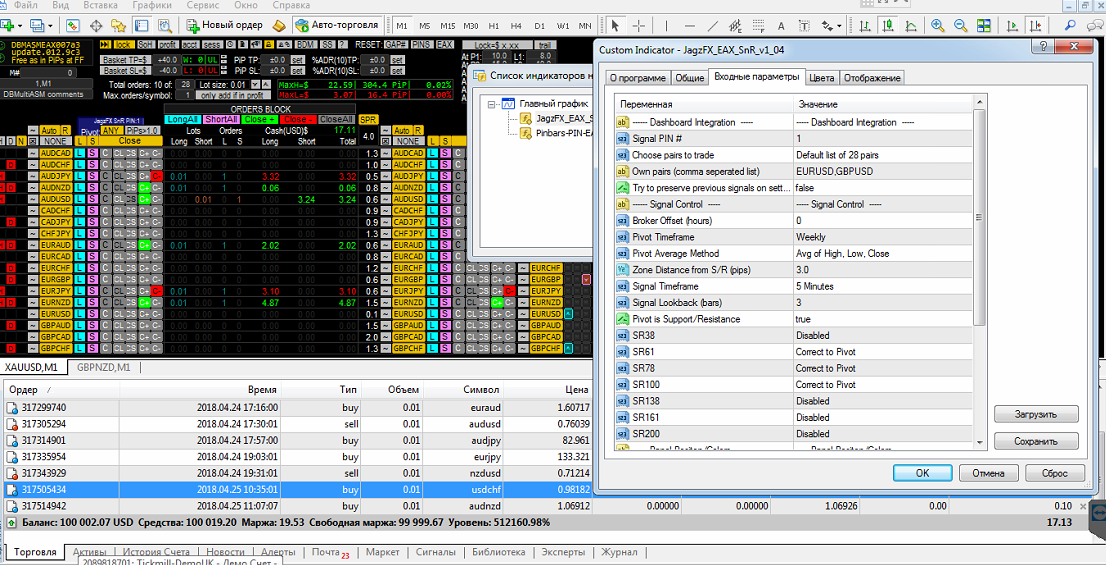The width and height of the screenshot is (1106, 565).
Task: Switch chart to candlesticks icon
Action: [x=889, y=25]
